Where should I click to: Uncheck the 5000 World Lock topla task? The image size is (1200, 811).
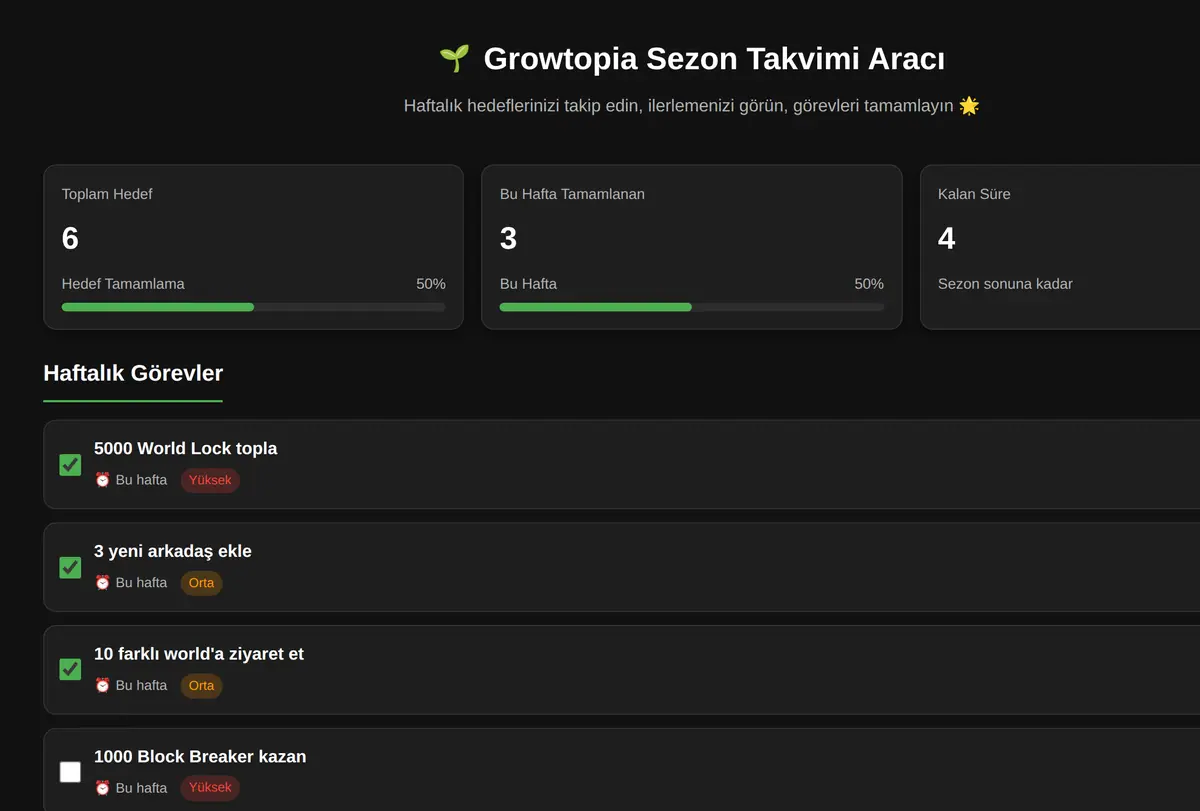[x=70, y=465]
